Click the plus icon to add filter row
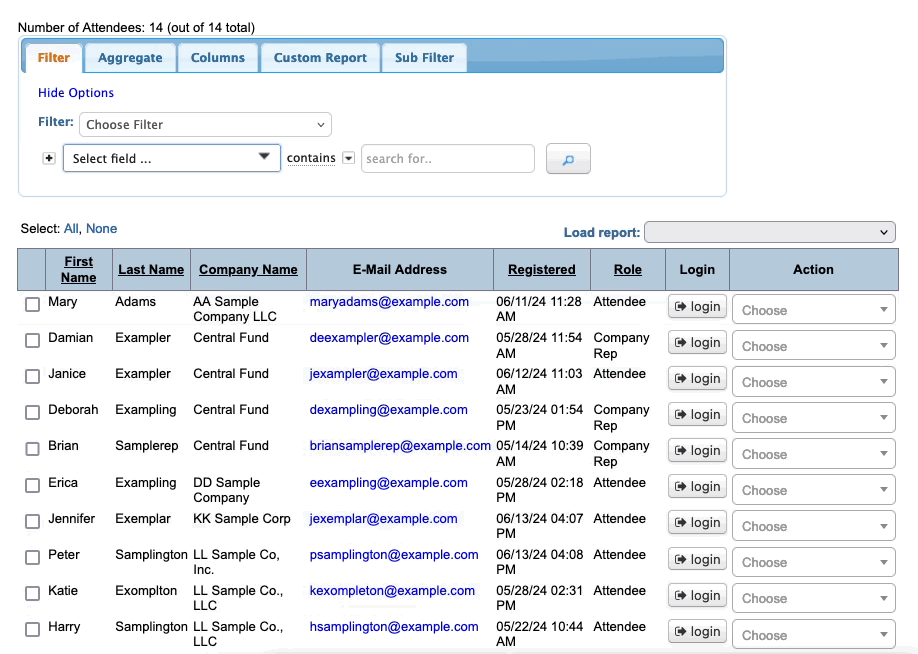The height and width of the screenshot is (654, 918). click(x=49, y=158)
